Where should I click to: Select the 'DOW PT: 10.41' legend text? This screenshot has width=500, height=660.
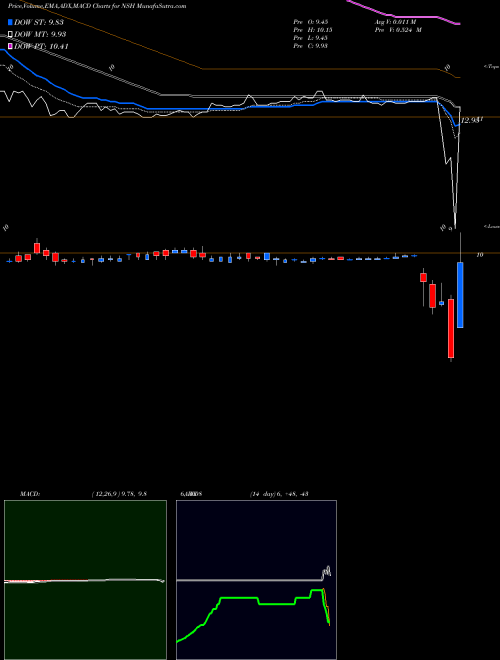tap(41, 47)
